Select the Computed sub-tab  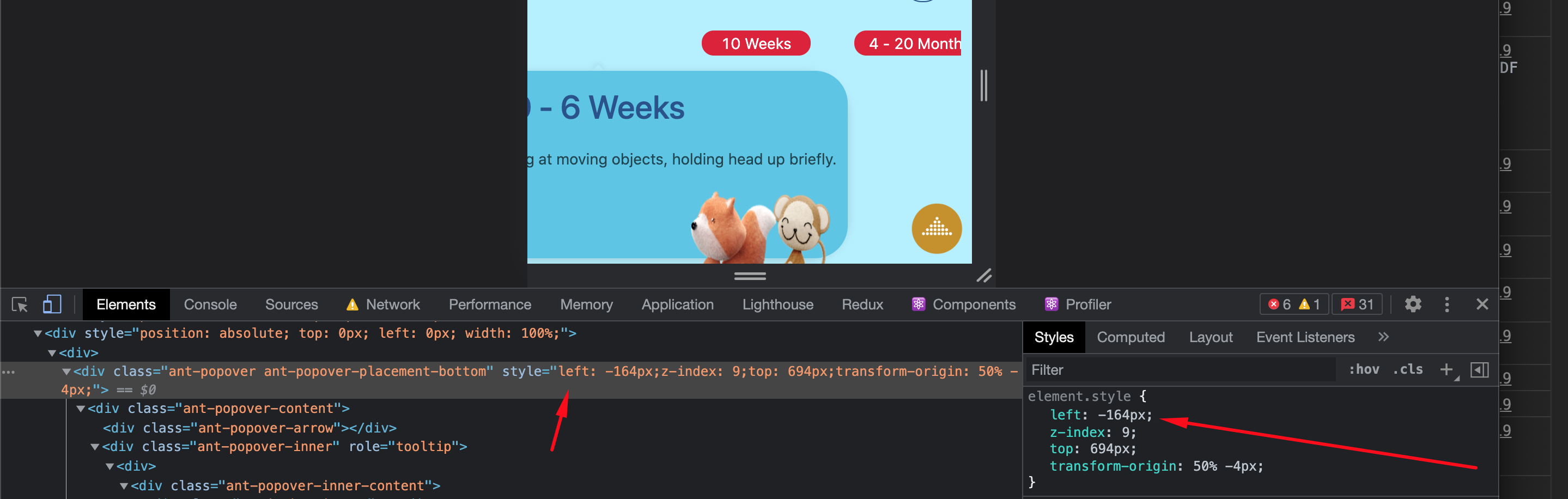(1131, 337)
